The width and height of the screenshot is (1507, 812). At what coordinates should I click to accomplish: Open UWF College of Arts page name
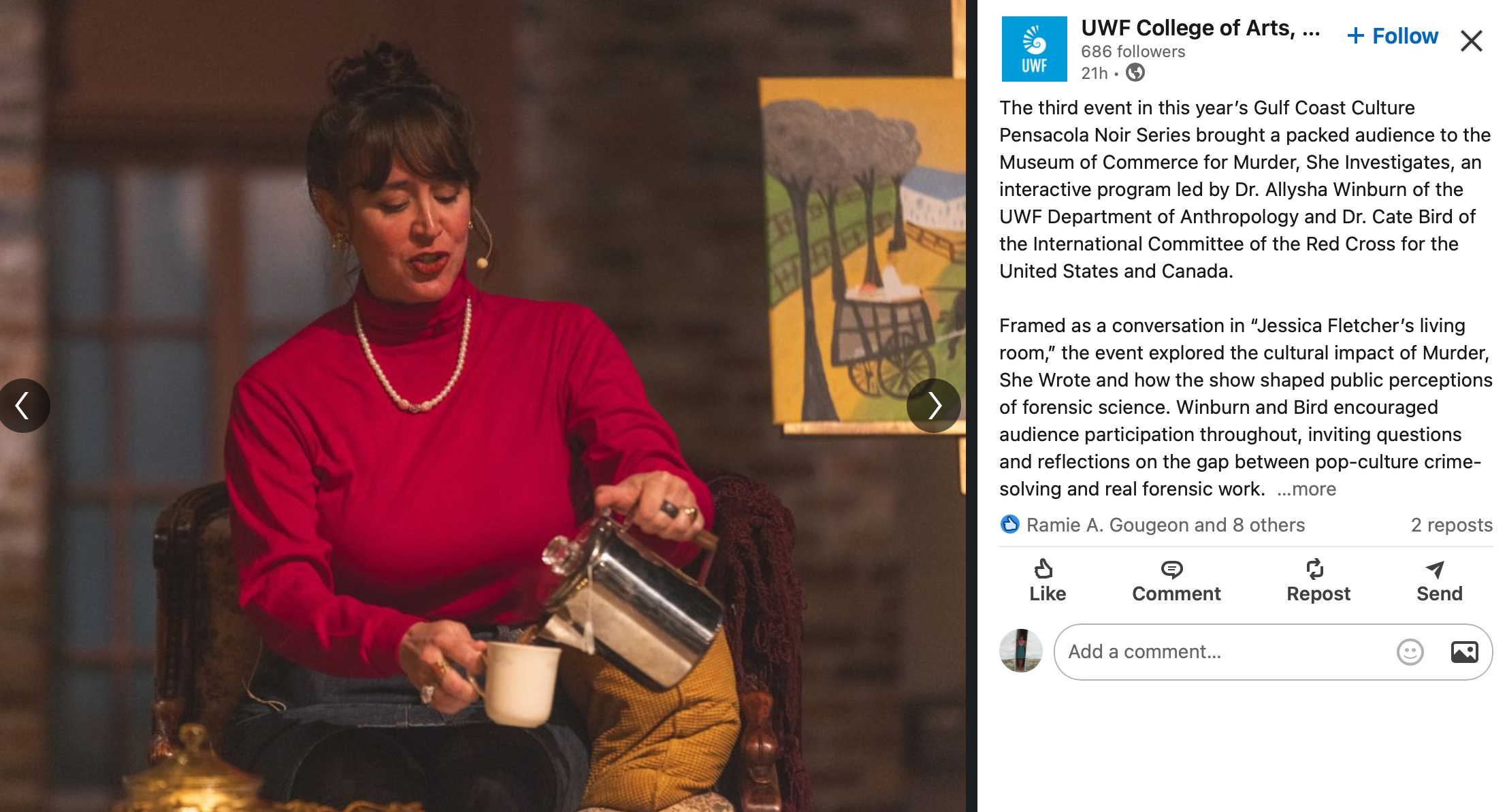pos(1200,28)
